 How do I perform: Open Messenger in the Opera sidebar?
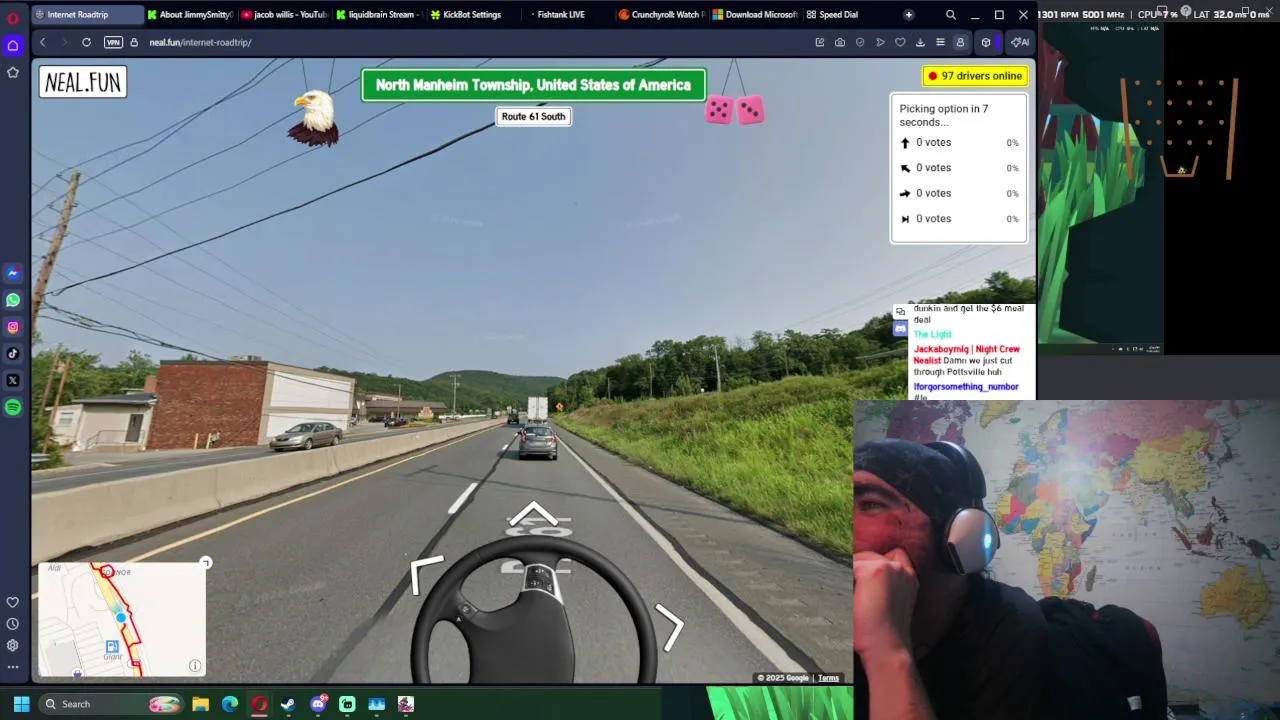13,273
